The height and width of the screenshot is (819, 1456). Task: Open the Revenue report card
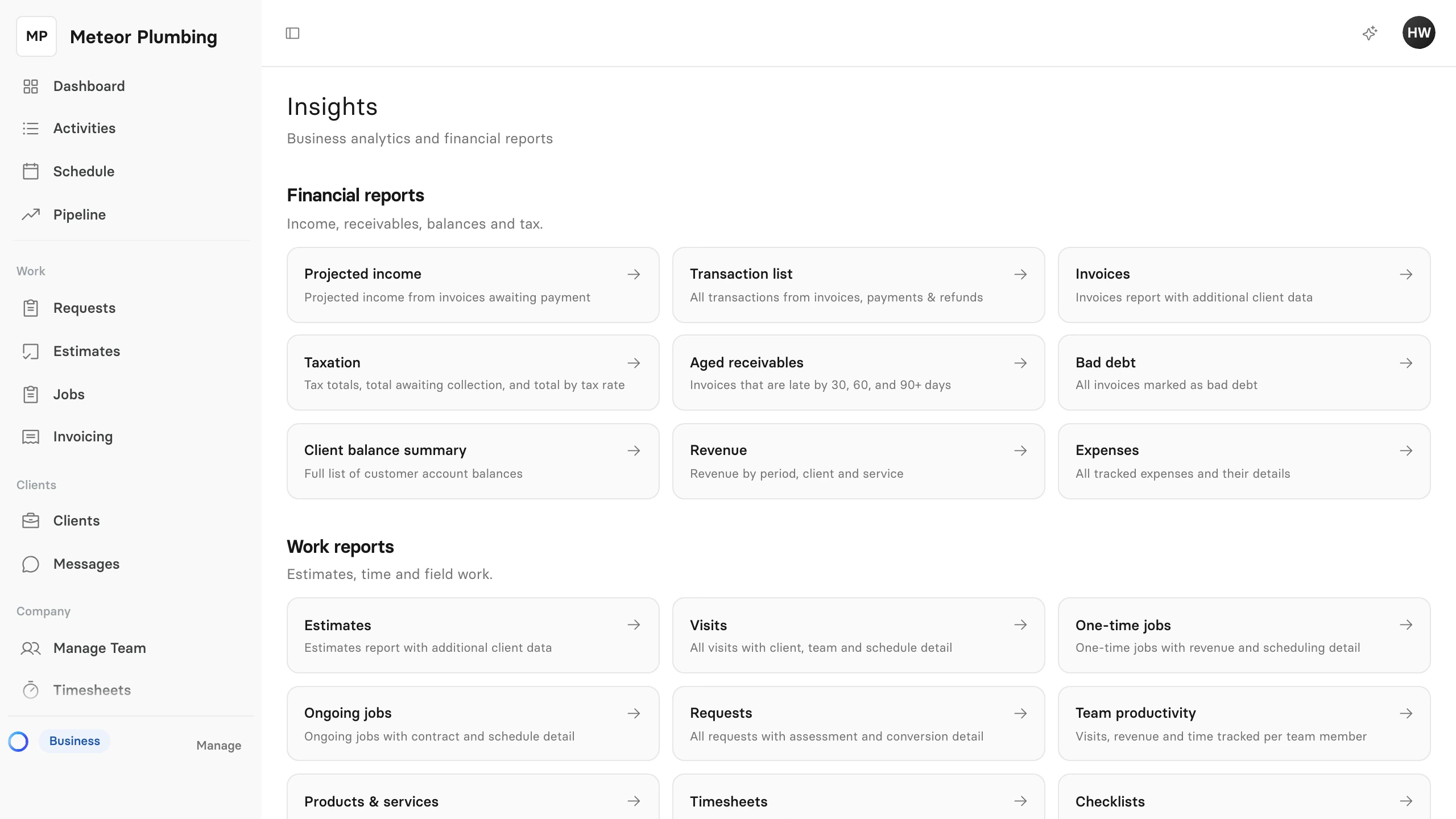(x=858, y=461)
